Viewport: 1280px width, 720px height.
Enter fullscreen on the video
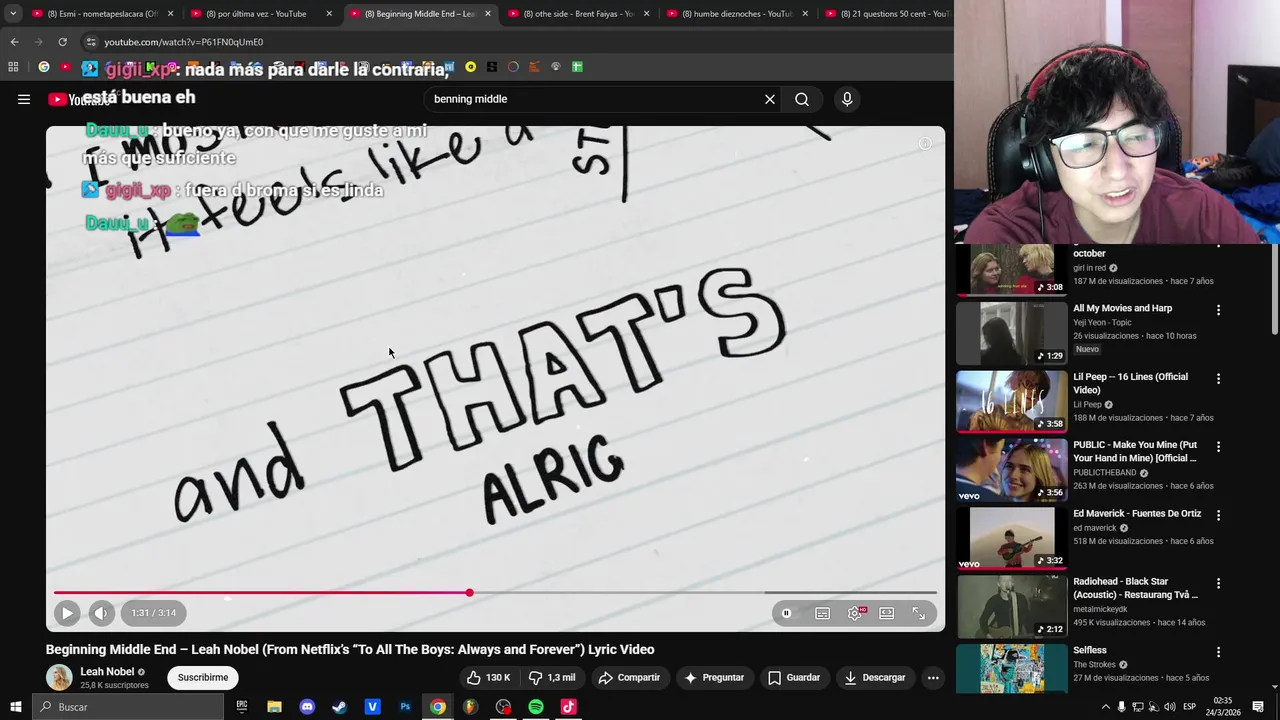(919, 614)
